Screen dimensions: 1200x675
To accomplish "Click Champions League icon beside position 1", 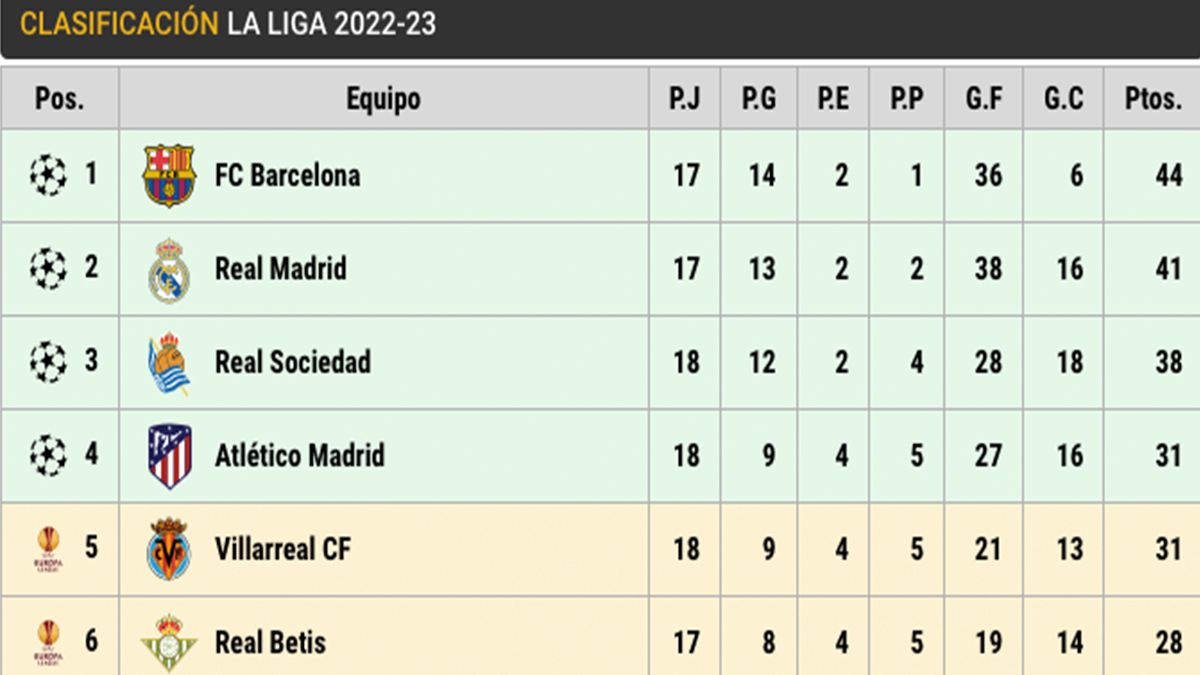I will click(x=47, y=175).
